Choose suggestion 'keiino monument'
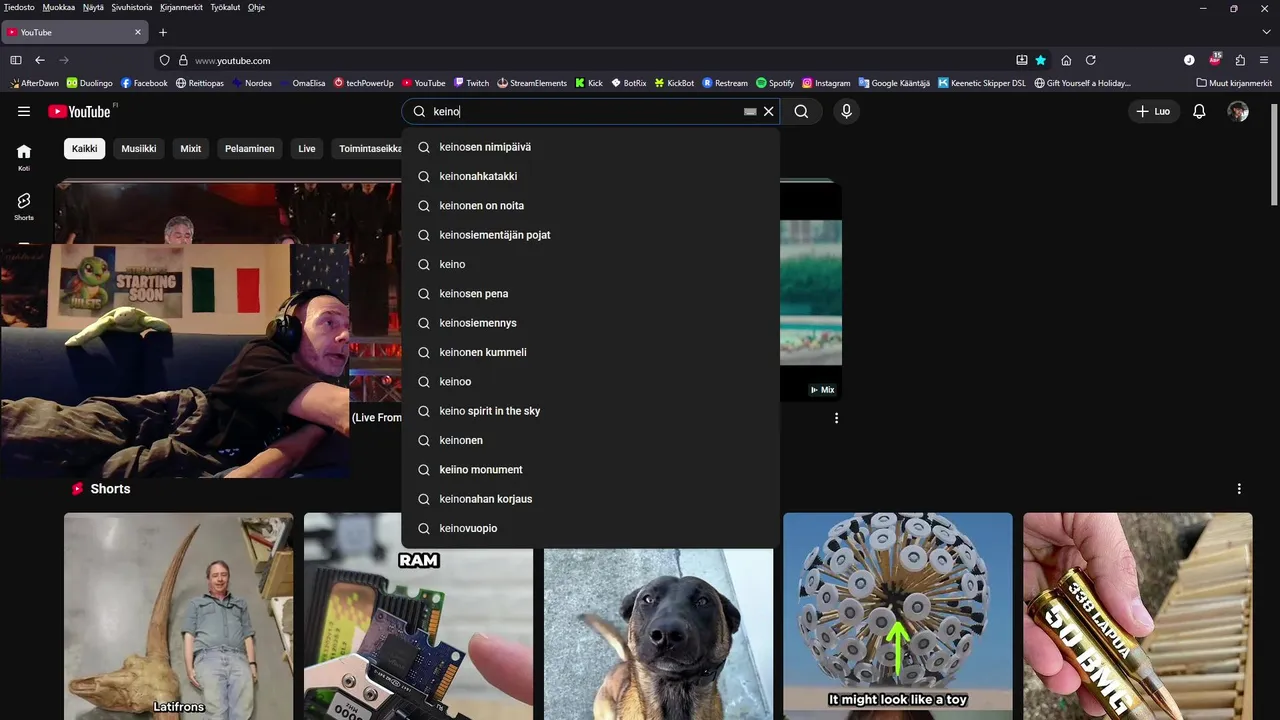 coord(590,470)
